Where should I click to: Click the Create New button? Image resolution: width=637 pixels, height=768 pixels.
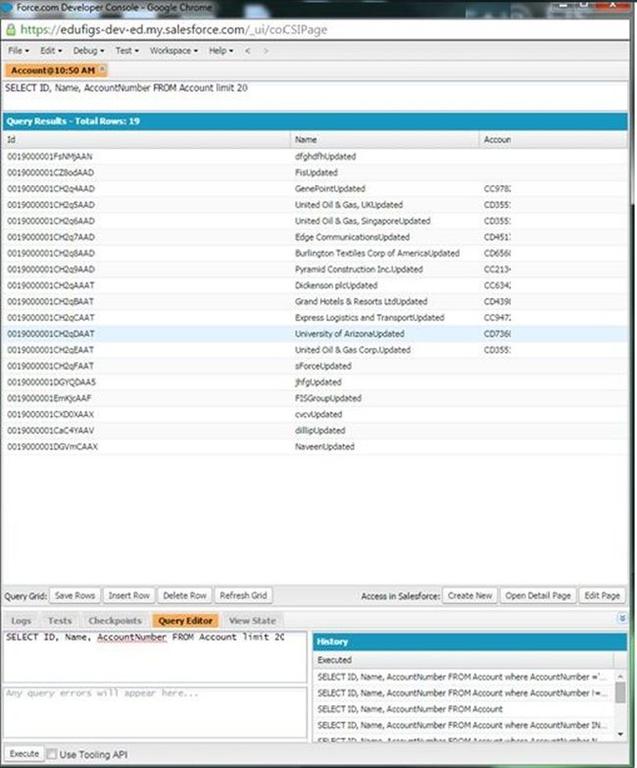tap(470, 596)
